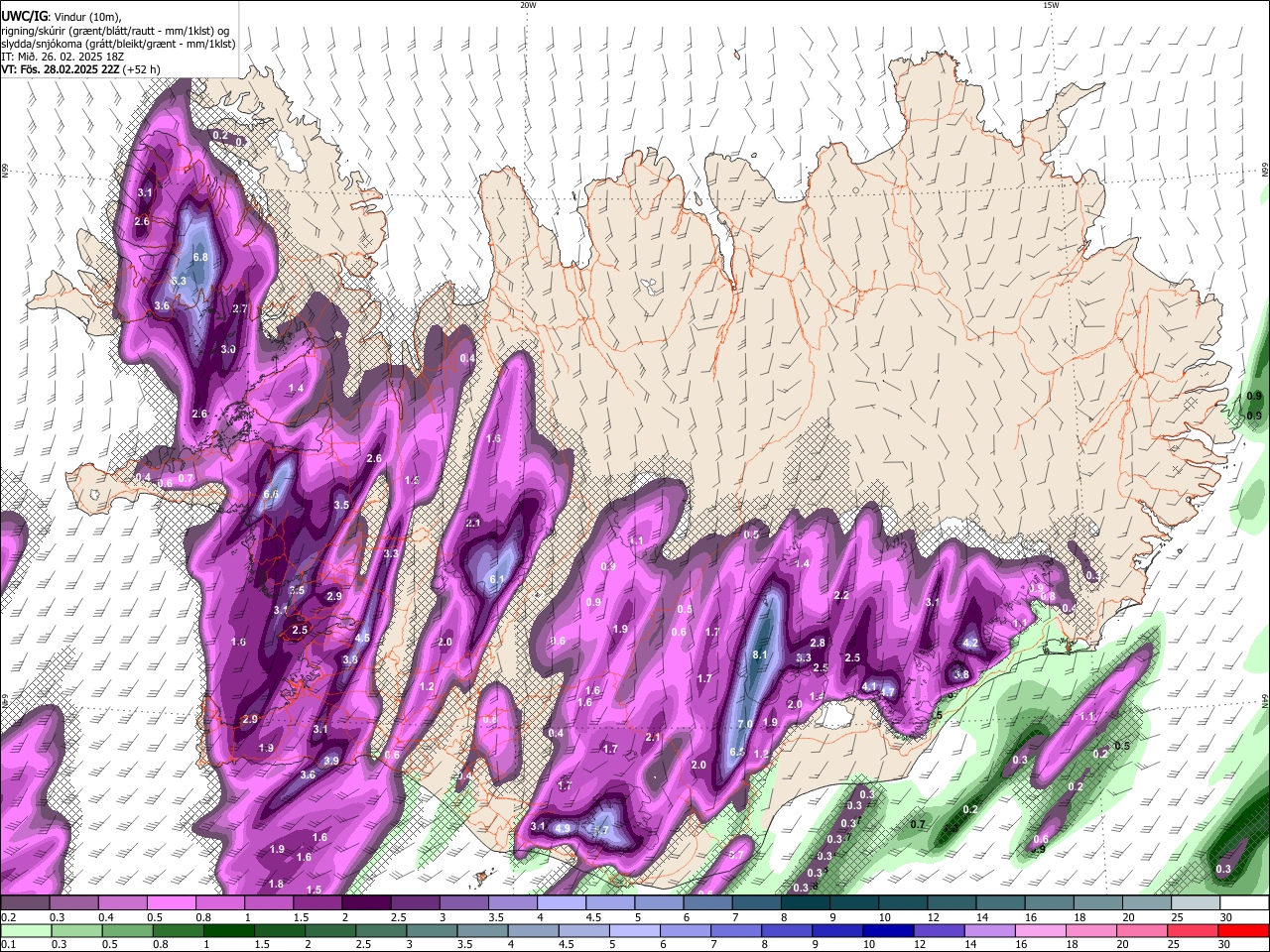Select the 4.1 value on the map
This screenshot has width=1270, height=952.
click(x=869, y=686)
